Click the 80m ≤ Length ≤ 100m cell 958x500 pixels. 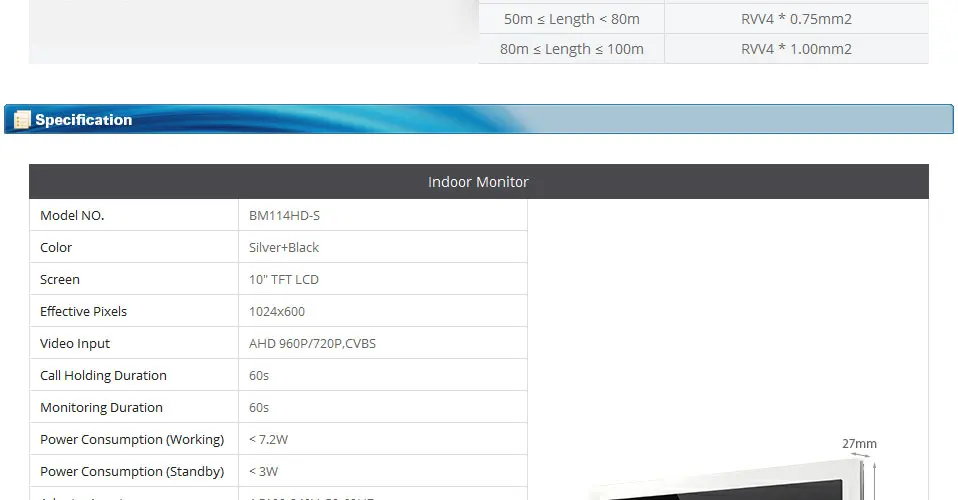(x=572, y=49)
